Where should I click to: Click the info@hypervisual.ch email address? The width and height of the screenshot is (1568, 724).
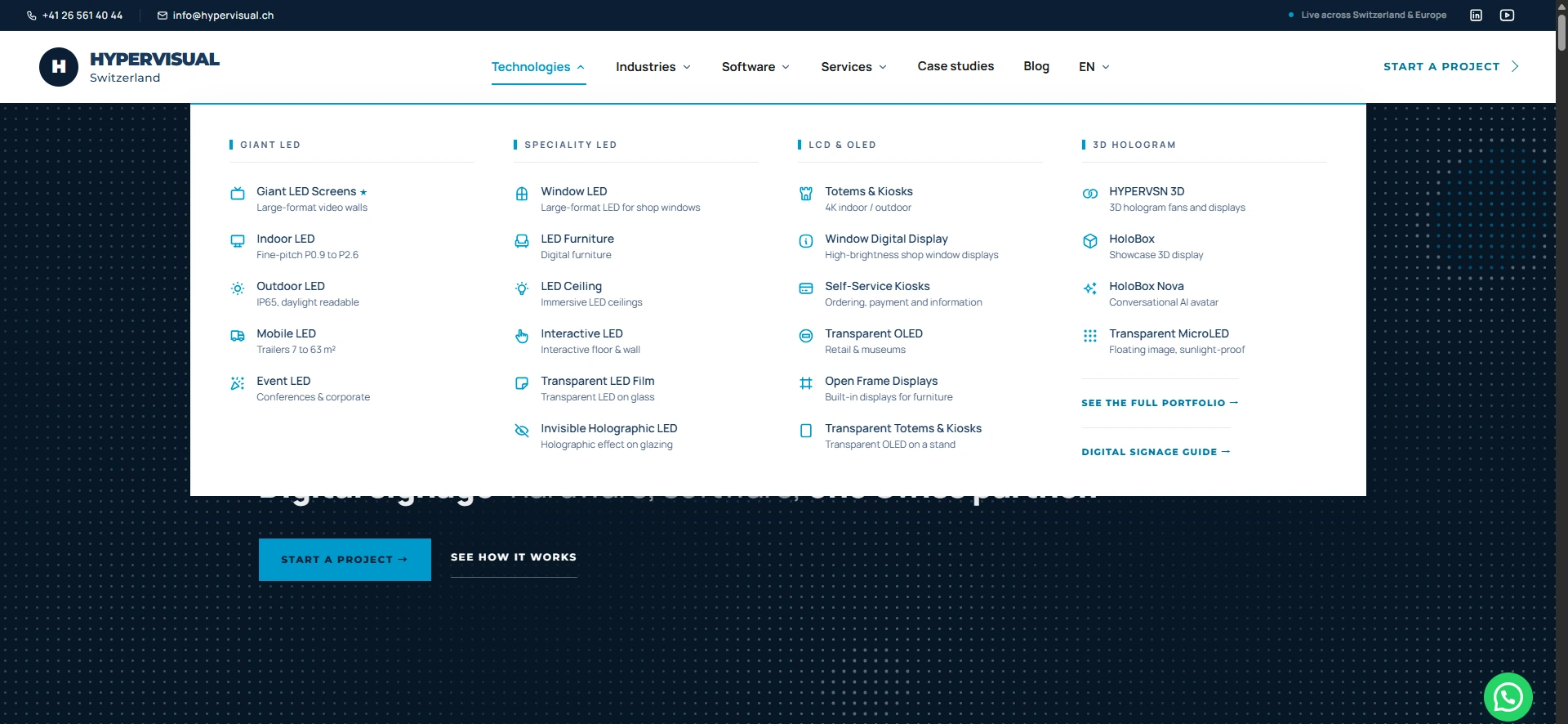(223, 16)
